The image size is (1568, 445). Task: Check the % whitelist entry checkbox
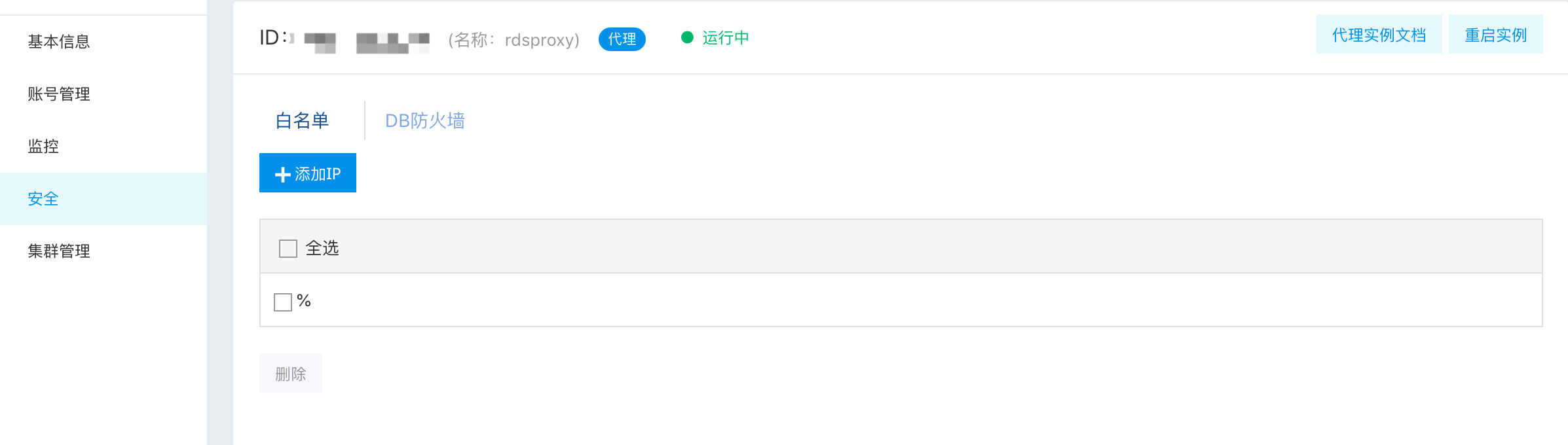click(283, 302)
